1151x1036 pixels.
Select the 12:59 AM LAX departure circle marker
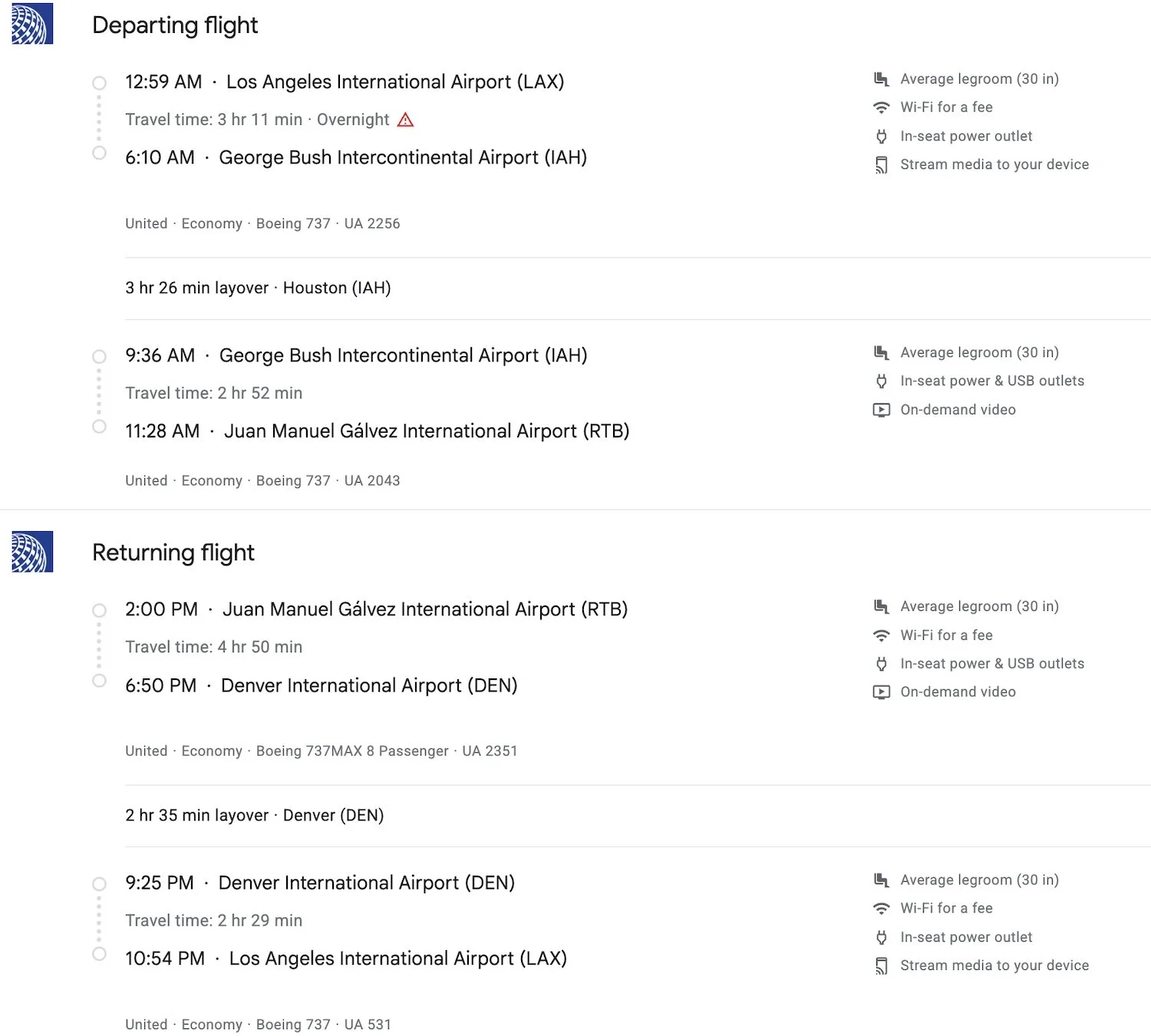click(x=99, y=83)
